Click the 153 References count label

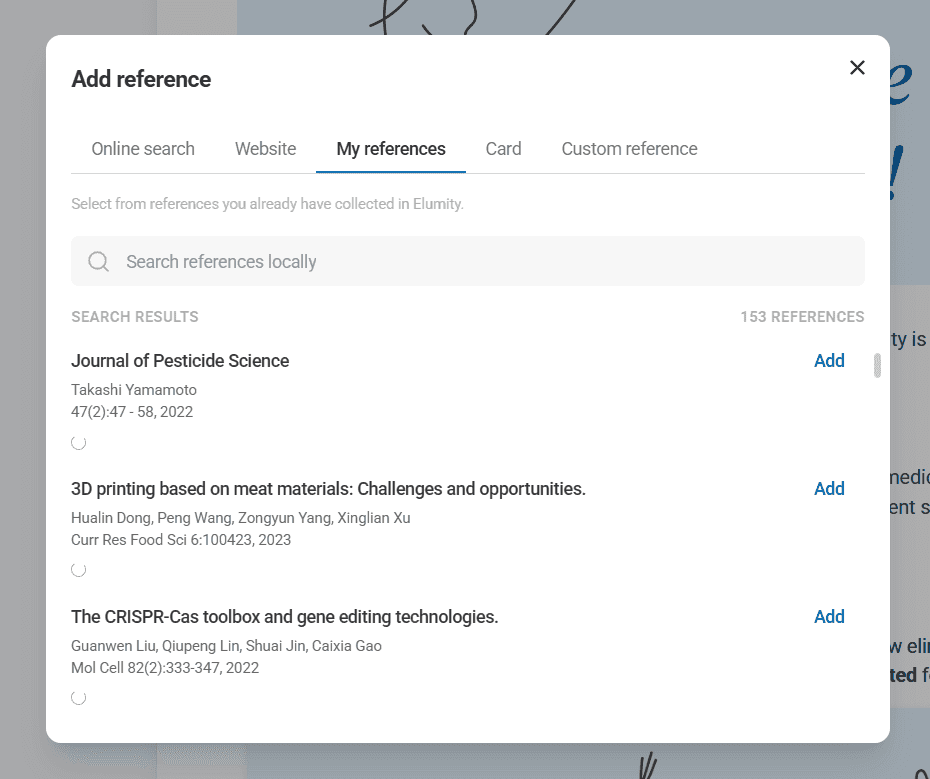click(x=802, y=317)
